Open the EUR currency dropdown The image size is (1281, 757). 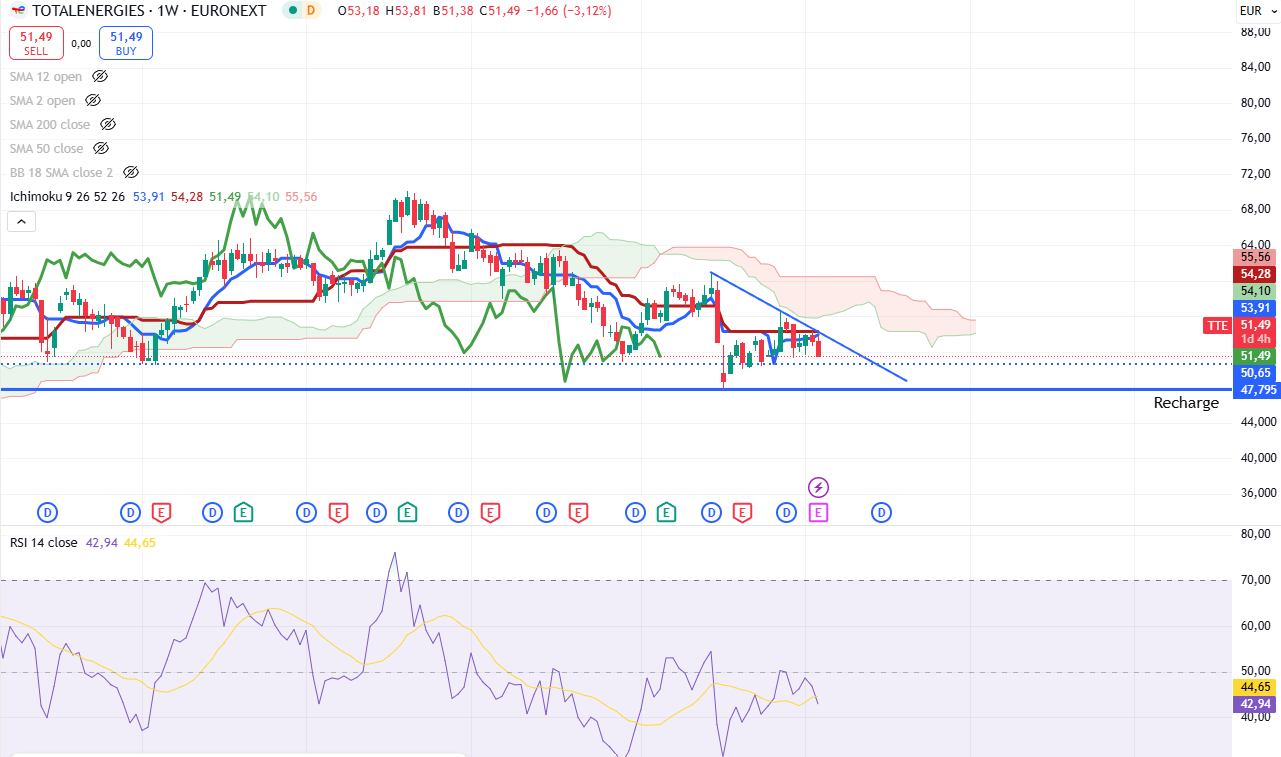pyautogui.click(x=1251, y=11)
